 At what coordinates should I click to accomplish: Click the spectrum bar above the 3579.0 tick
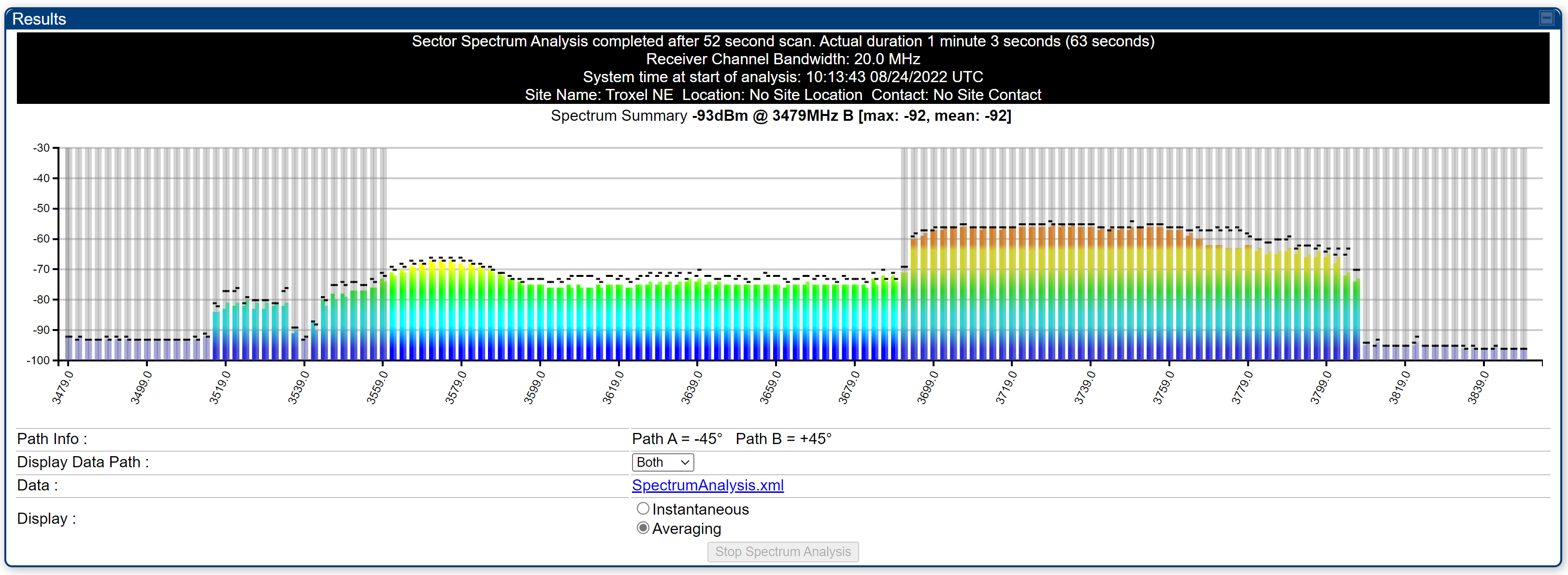pyautogui.click(x=461, y=310)
